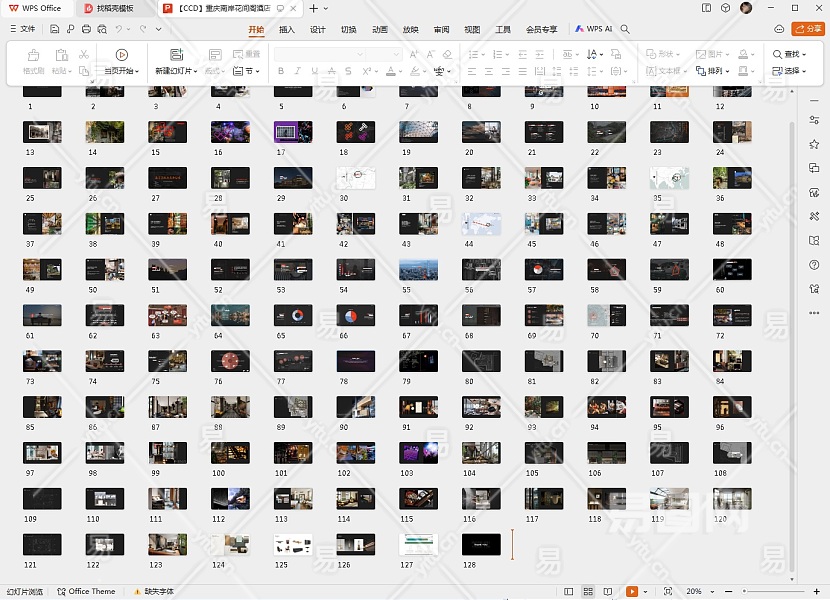Expand the 查找 (Find) dropdown

coord(790,54)
